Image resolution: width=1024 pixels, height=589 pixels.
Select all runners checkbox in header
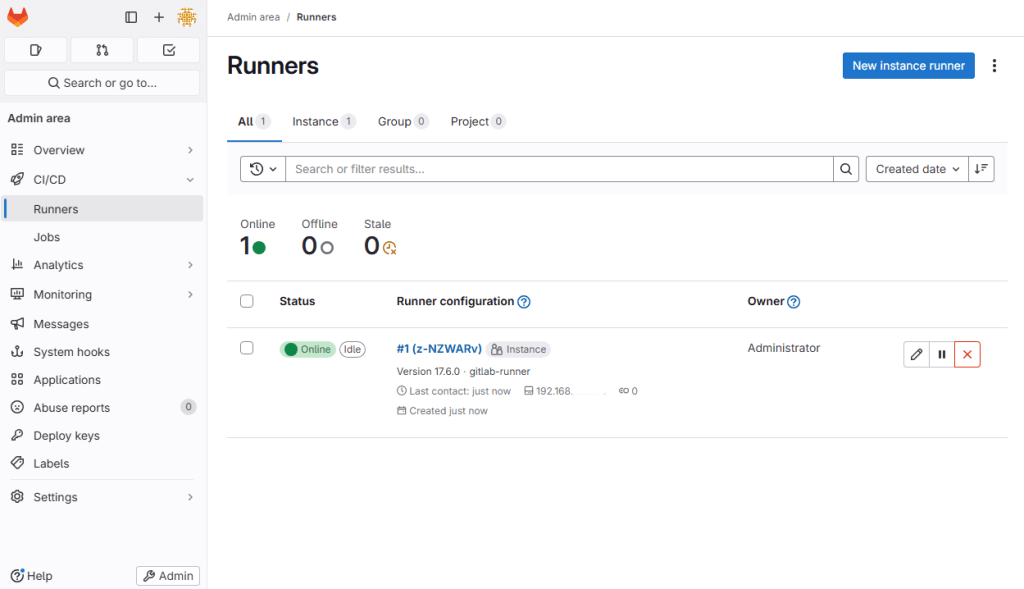click(247, 301)
